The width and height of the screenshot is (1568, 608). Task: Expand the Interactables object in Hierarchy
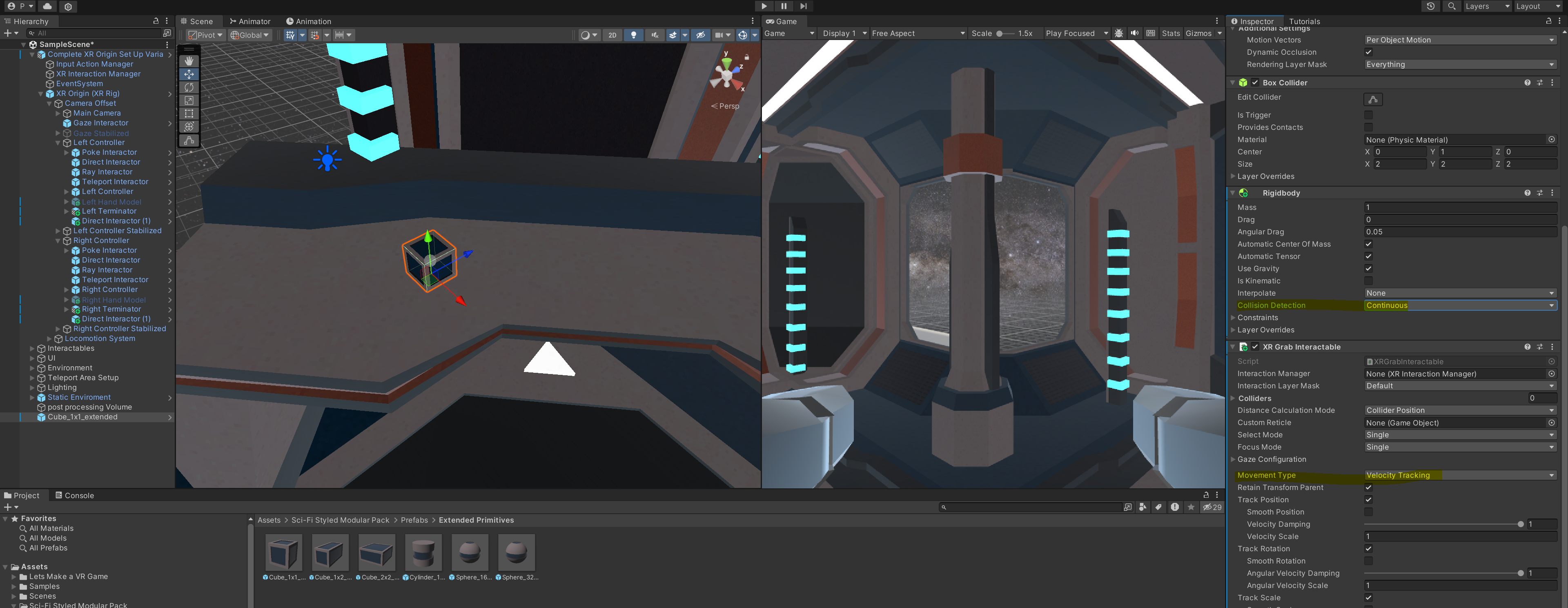click(32, 349)
